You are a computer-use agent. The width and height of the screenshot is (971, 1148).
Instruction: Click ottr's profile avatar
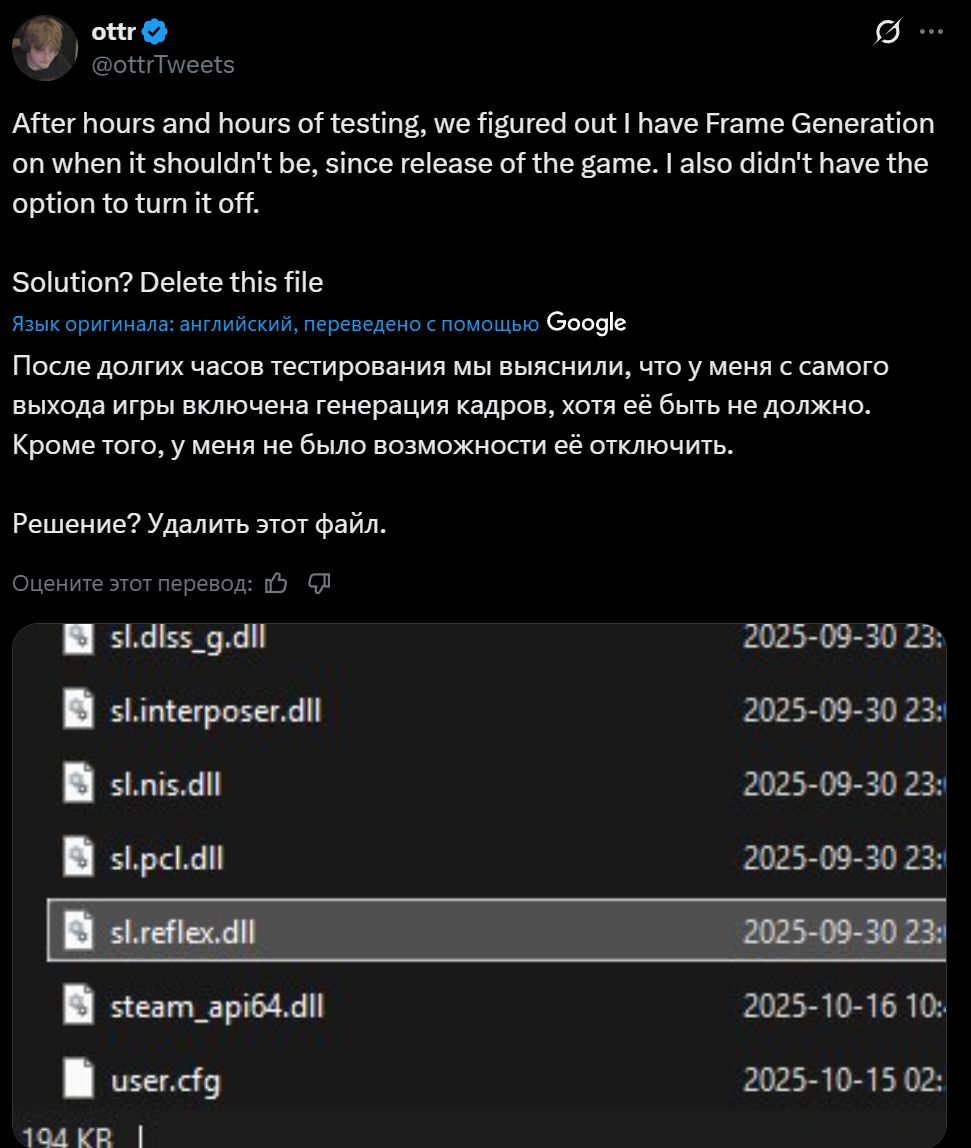point(45,48)
